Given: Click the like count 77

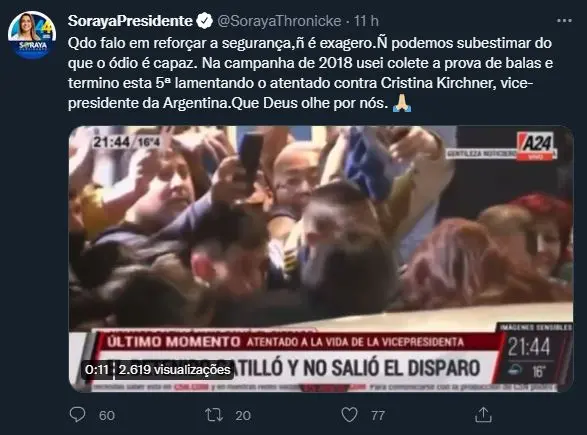Looking at the screenshot, I should pos(378,415).
